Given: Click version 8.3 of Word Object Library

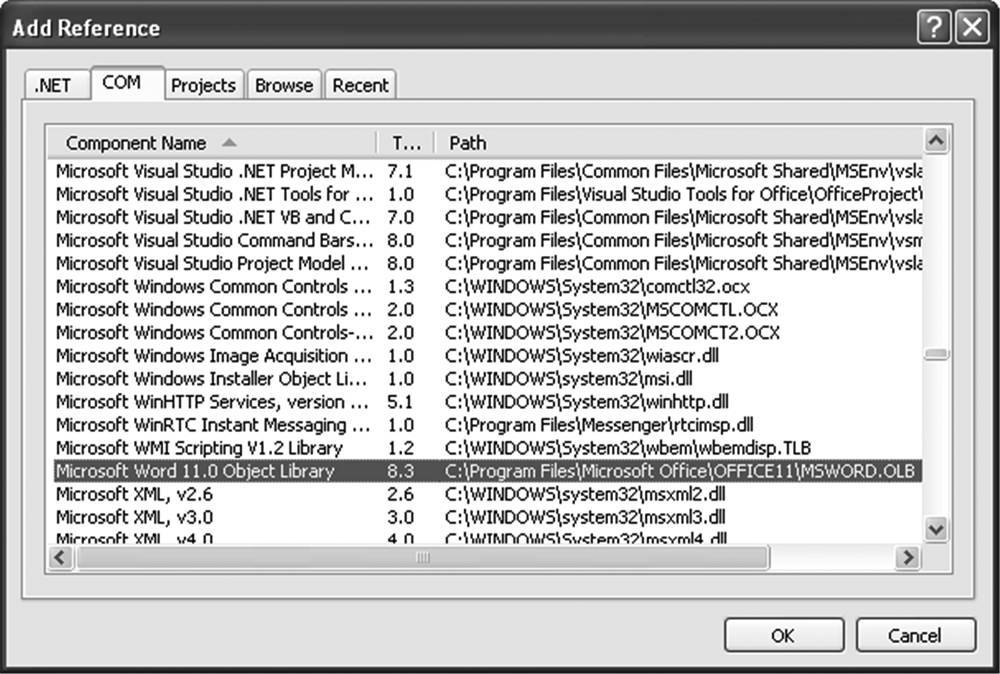Looking at the screenshot, I should click(401, 471).
